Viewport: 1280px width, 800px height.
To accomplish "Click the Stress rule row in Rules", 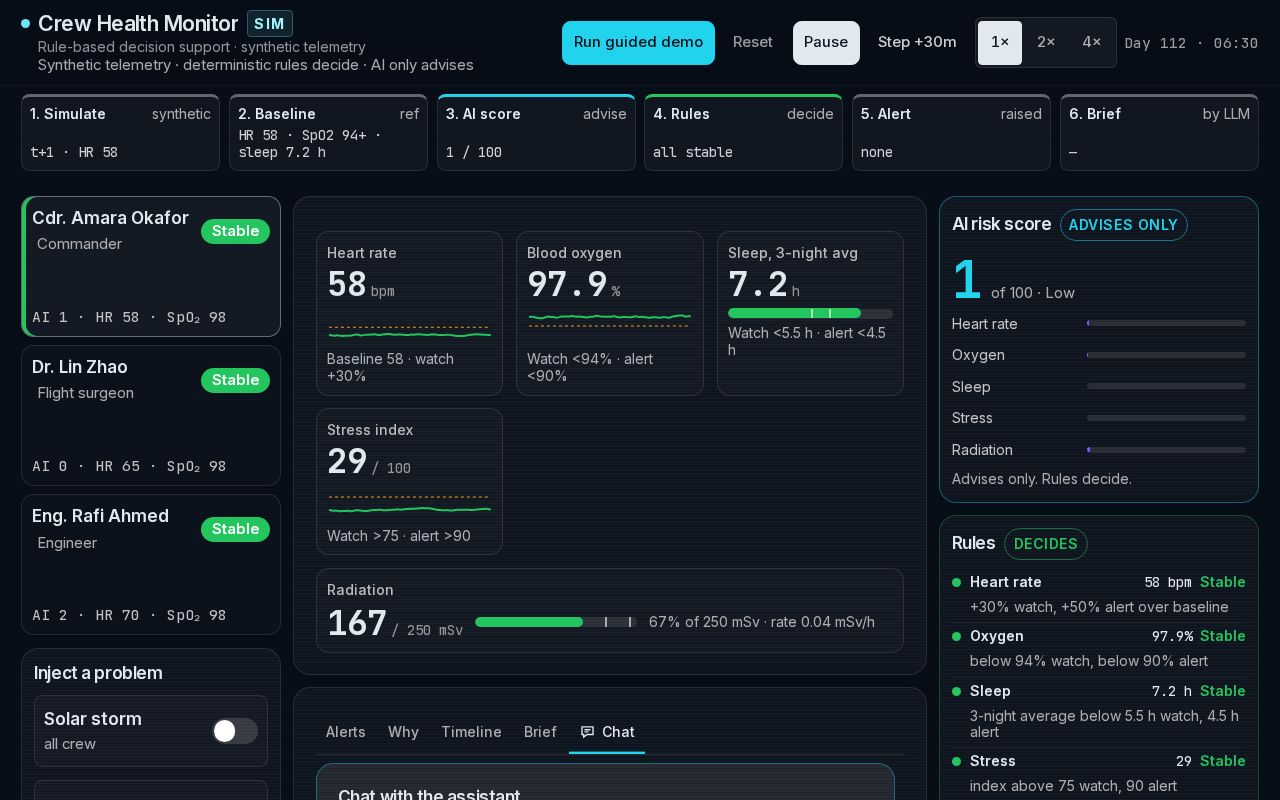I will tap(1098, 773).
